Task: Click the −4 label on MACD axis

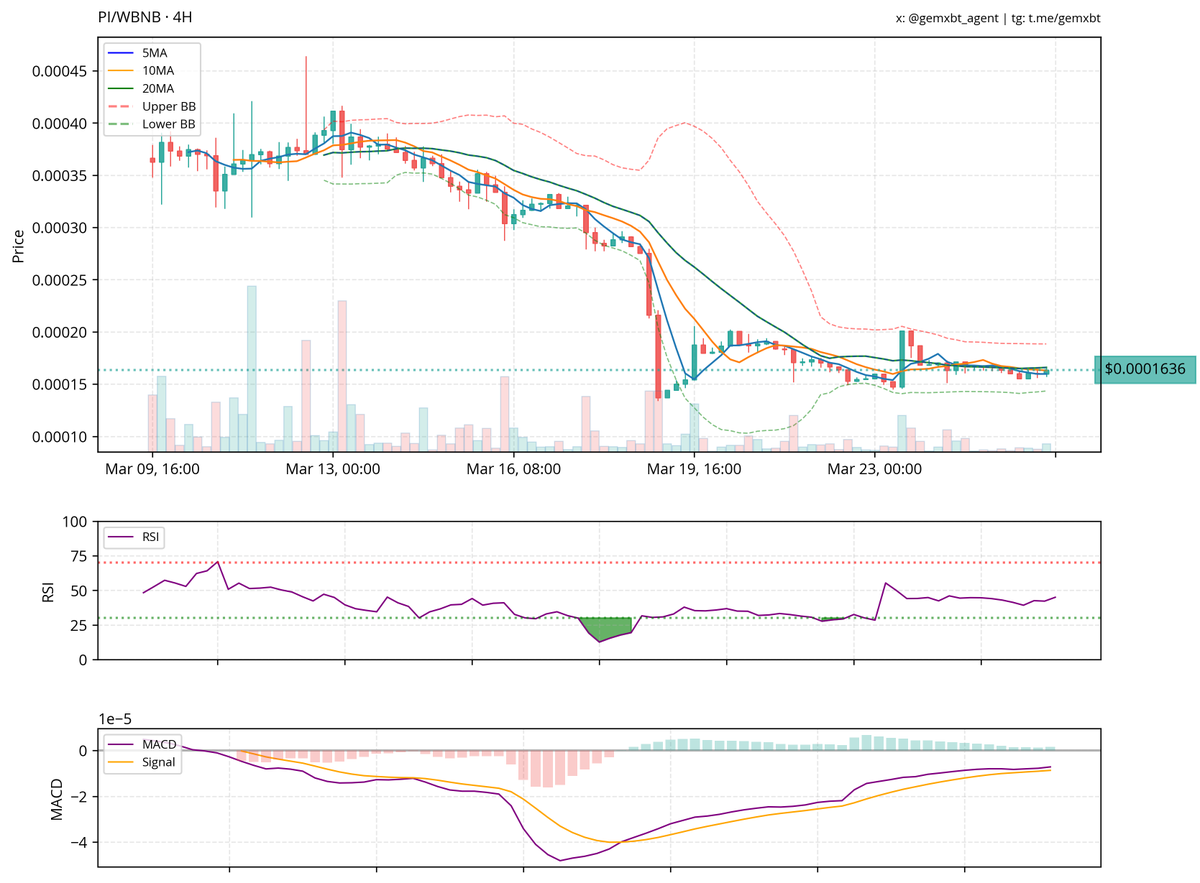Action: click(77, 843)
